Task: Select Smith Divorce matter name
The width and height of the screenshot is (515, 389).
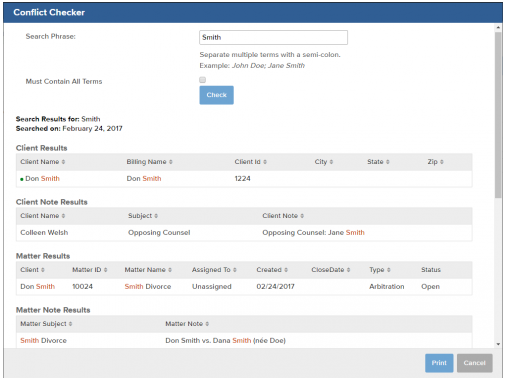Action: pos(148,287)
